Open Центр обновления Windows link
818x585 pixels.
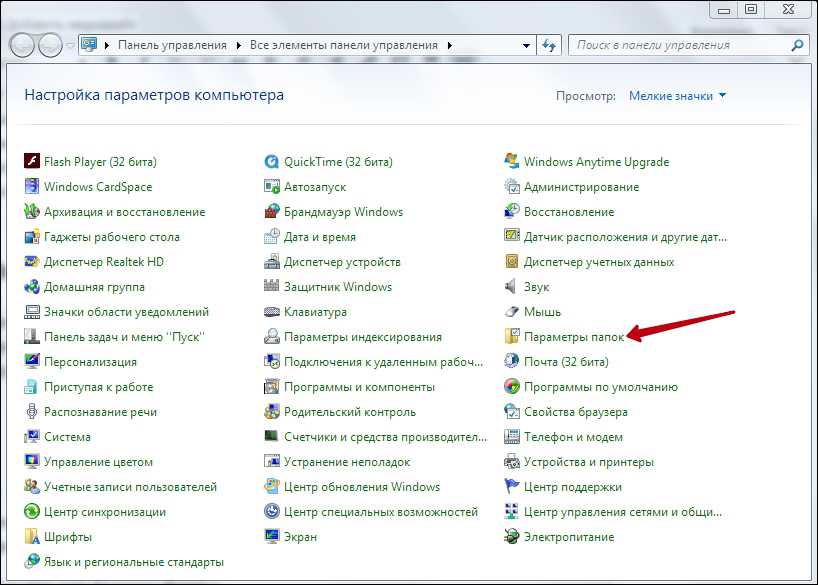coord(362,487)
